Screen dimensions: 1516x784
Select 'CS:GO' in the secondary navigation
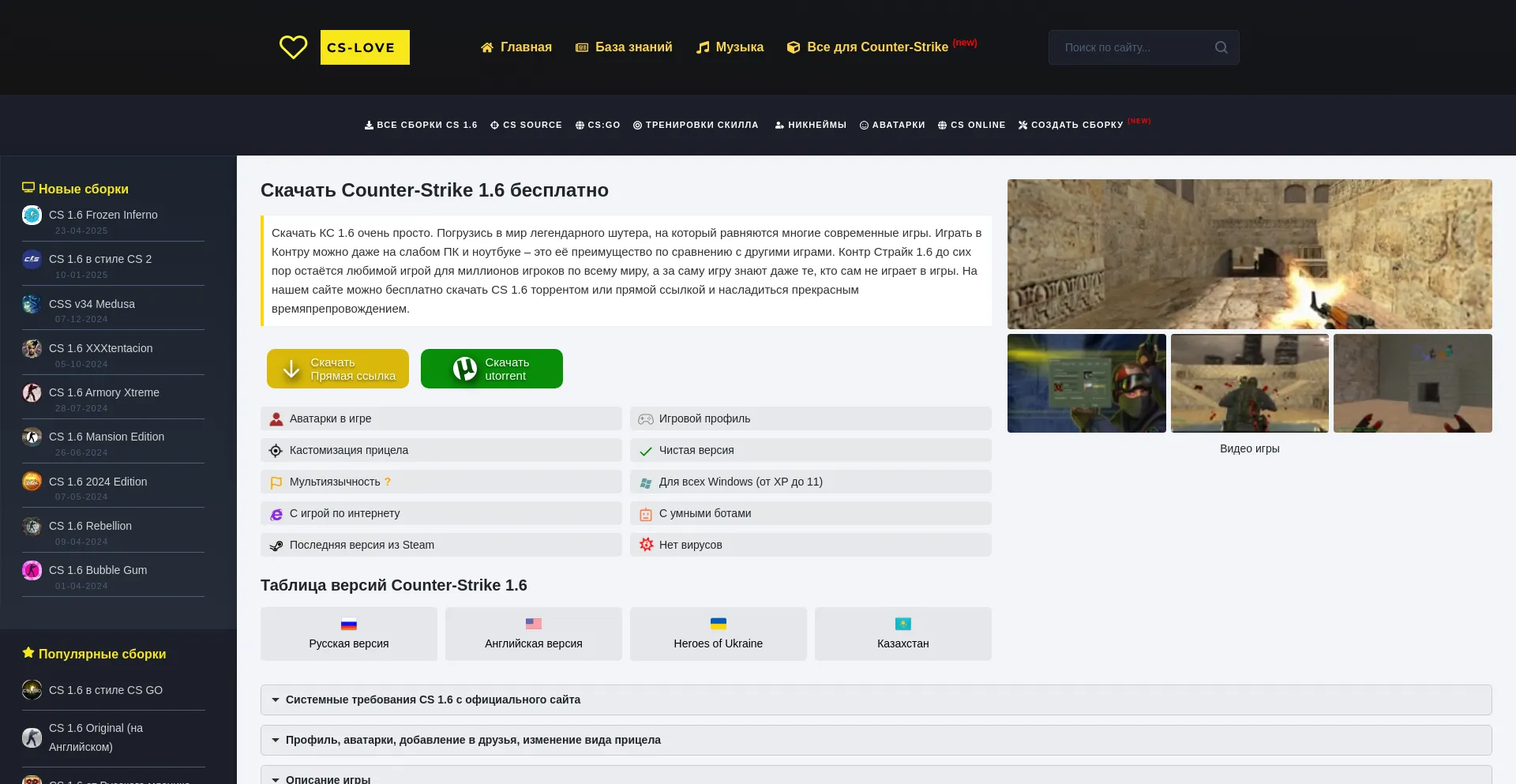[598, 125]
